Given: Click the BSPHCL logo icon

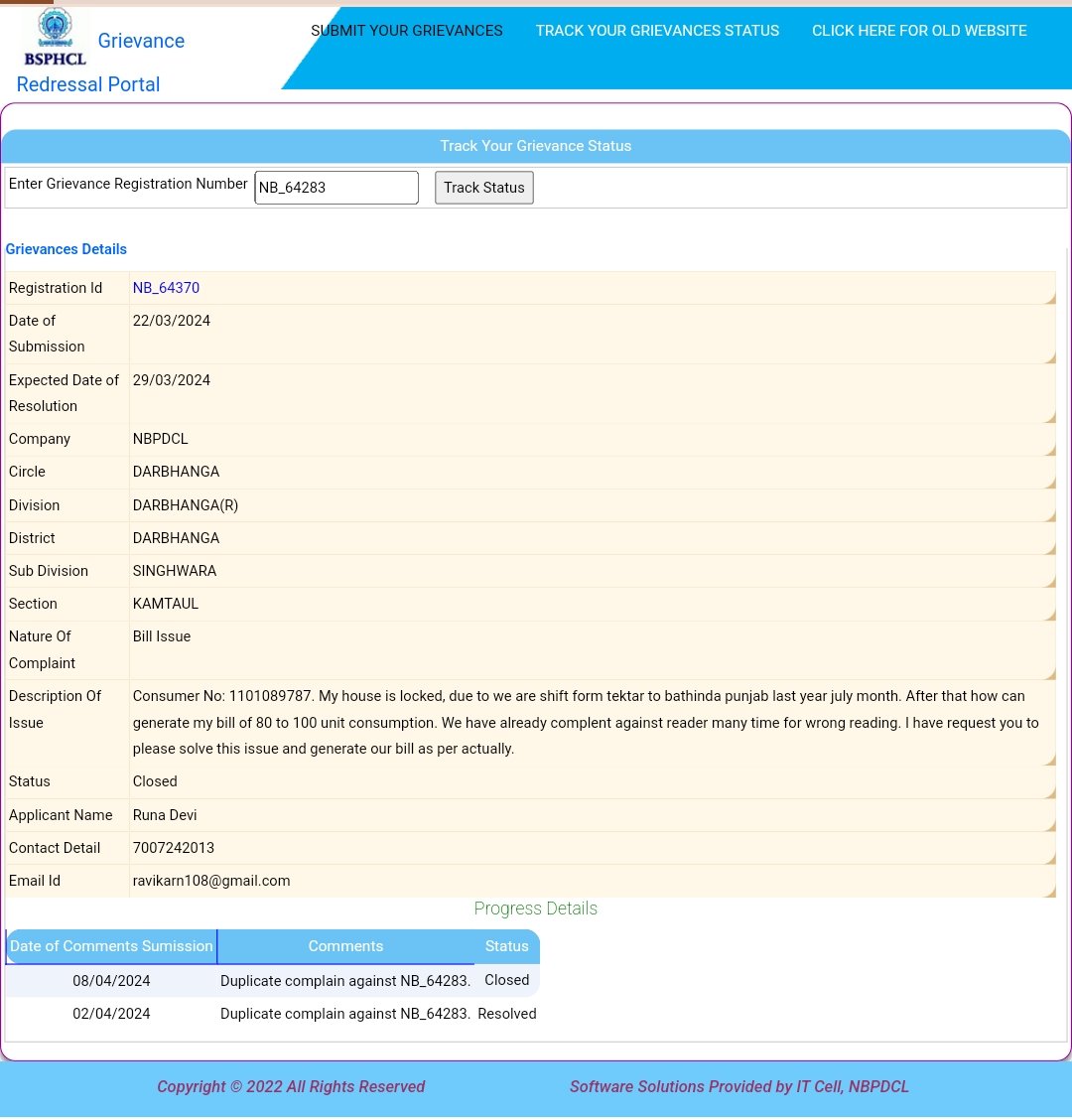Looking at the screenshot, I should 55,37.
